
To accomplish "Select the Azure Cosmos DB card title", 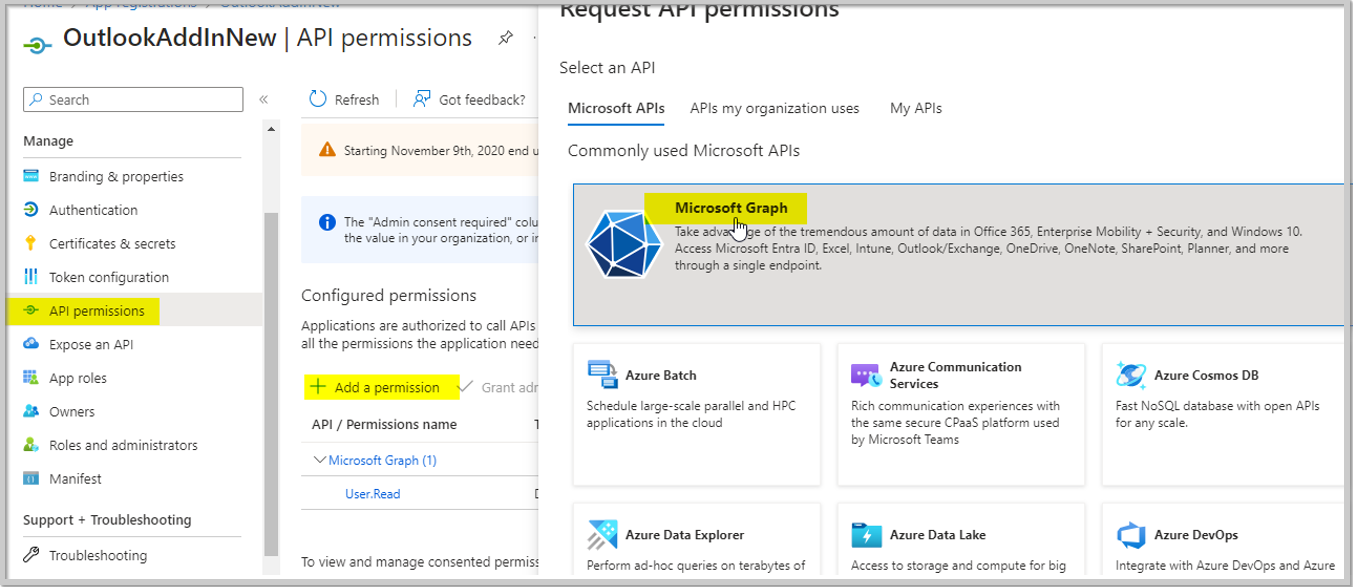I will click(x=1206, y=375).
